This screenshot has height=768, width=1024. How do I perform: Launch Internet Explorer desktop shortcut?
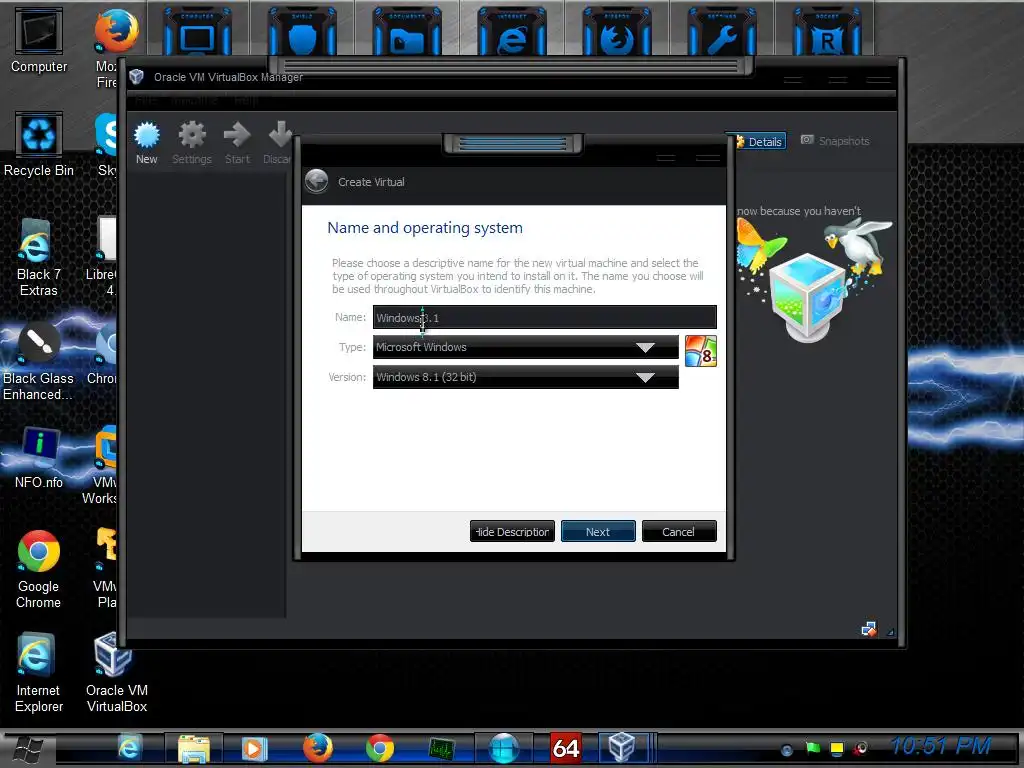39,673
